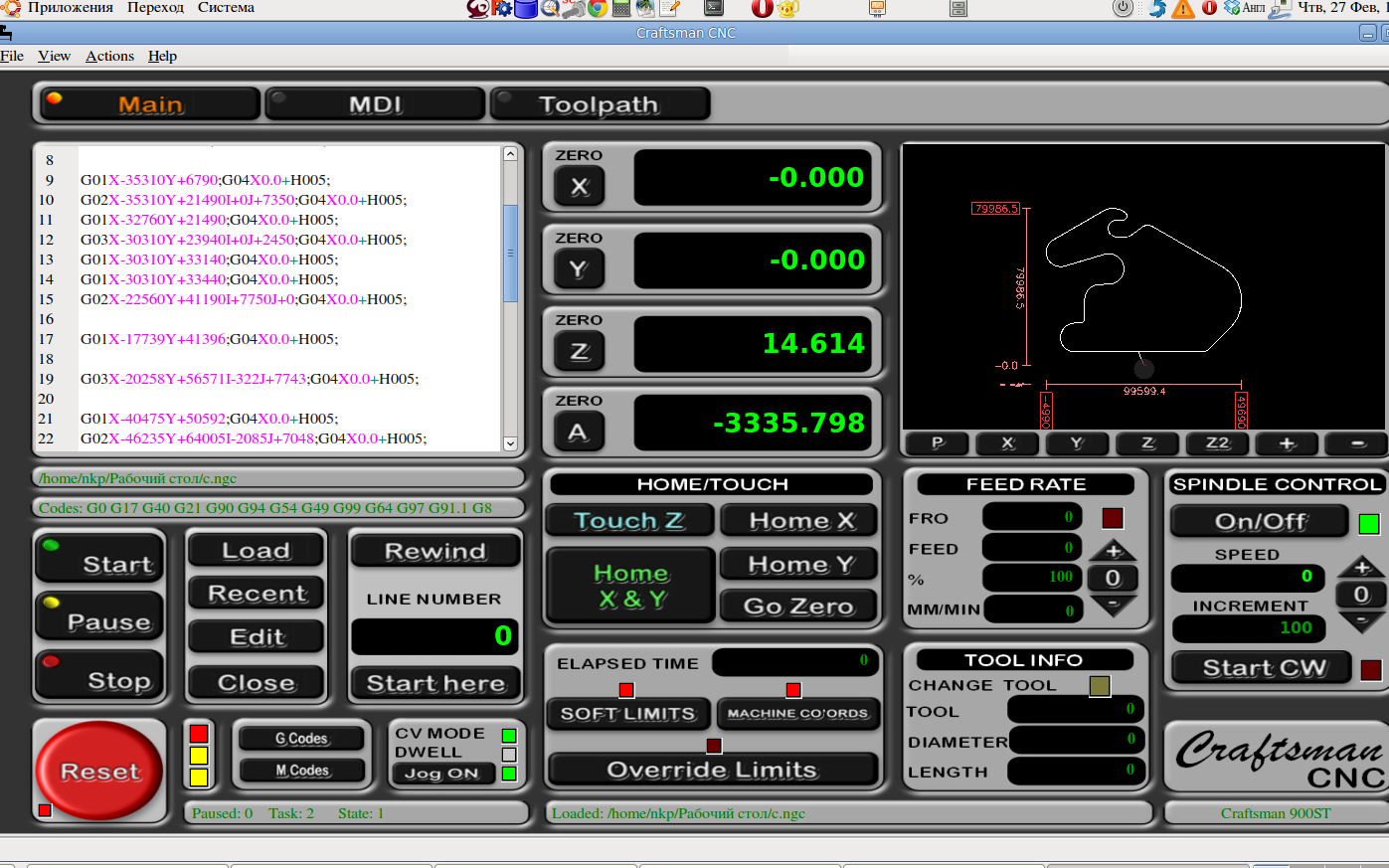Open the G Codes list button

301,739
